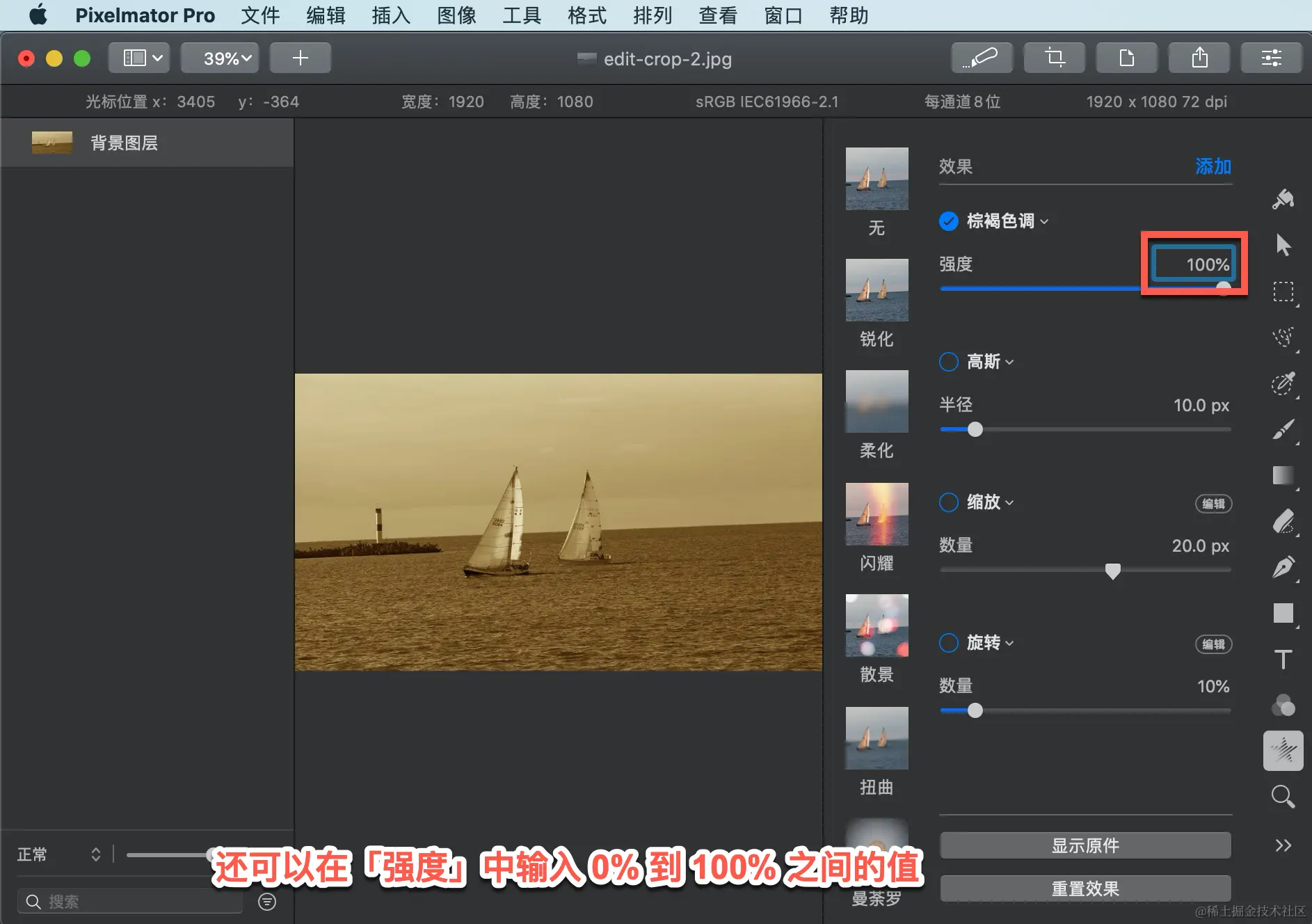Open the 39% zoom level dropdown
This screenshot has width=1312, height=924.
pos(220,58)
